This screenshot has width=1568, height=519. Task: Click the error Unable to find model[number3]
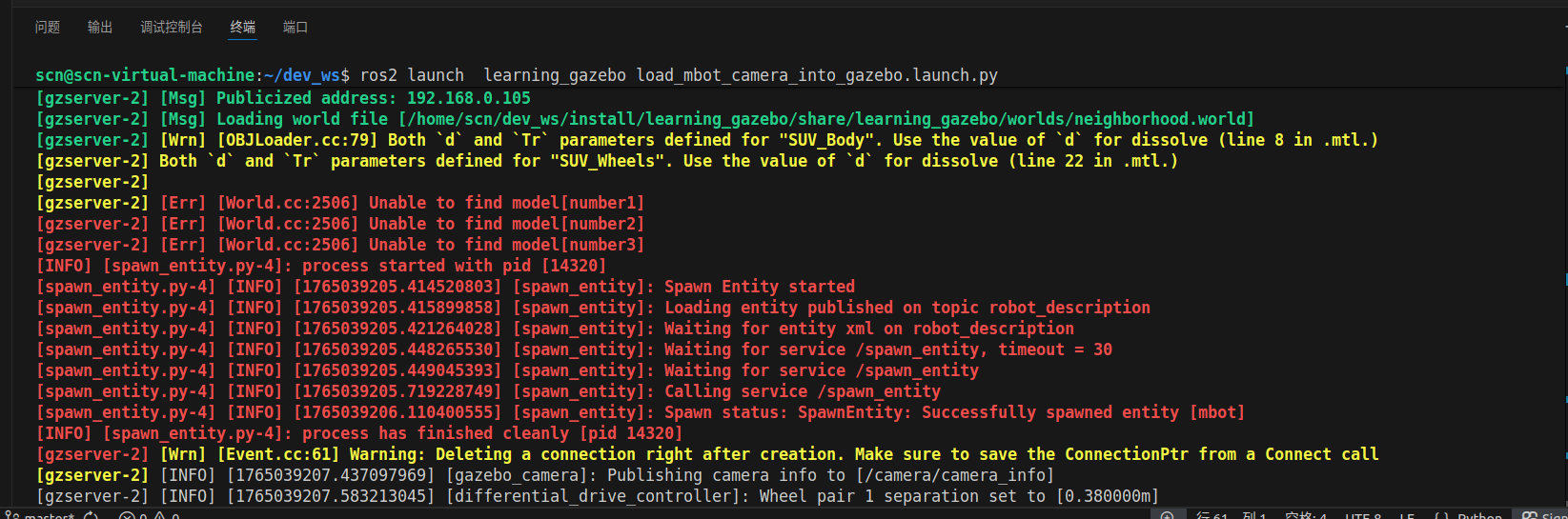pos(340,245)
